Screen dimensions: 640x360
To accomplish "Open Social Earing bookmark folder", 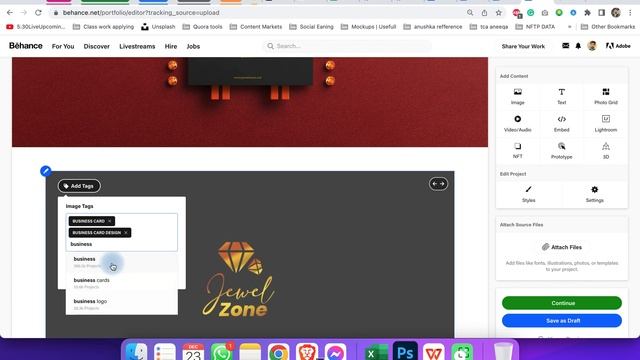I will (311, 27).
